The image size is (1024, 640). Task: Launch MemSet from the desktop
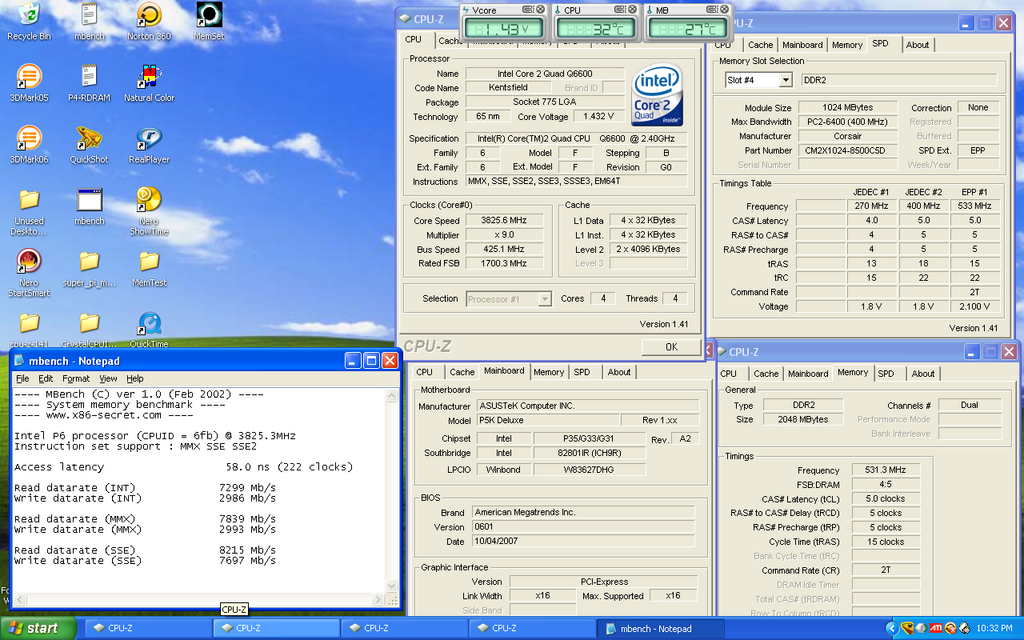click(209, 21)
